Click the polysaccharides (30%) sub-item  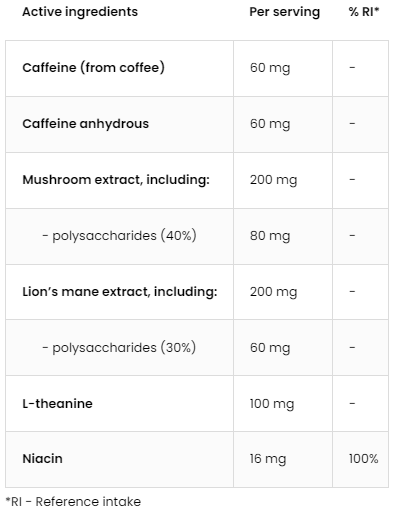click(119, 348)
